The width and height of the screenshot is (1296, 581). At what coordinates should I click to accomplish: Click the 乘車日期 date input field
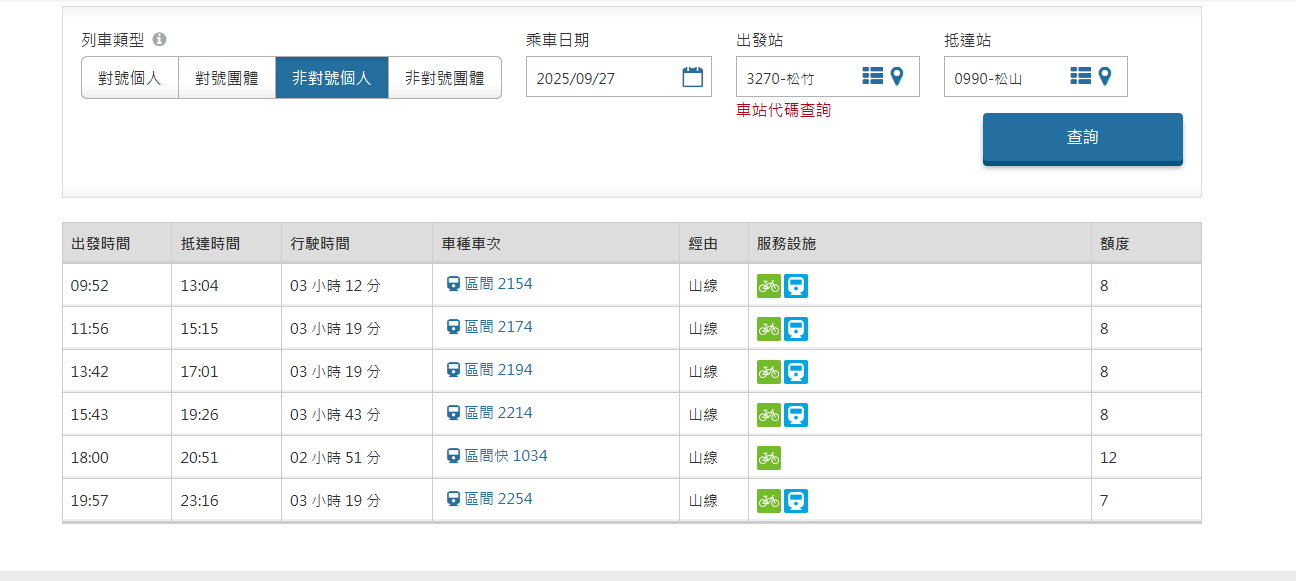pos(605,78)
